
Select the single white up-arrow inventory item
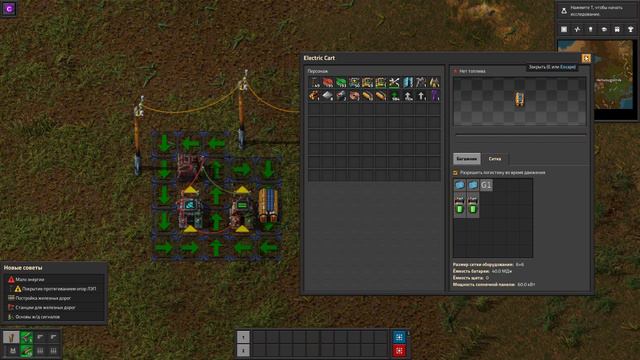[421, 96]
